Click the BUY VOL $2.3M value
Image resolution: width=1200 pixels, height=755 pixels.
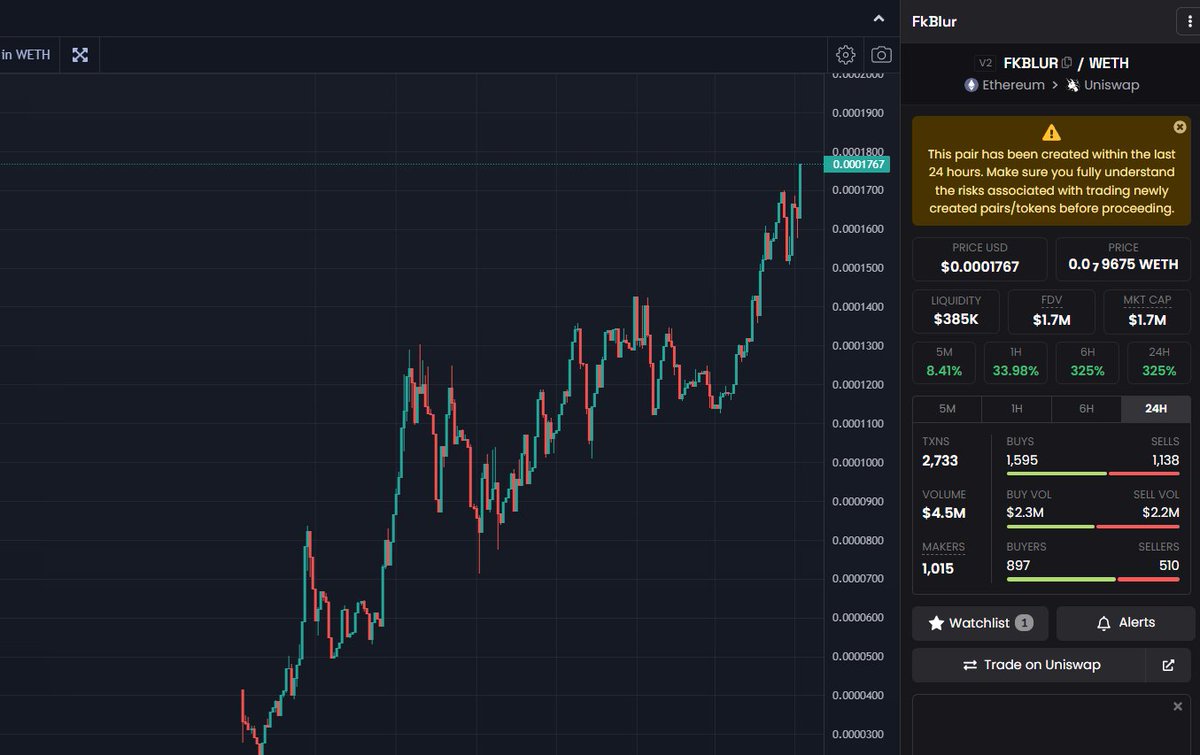click(x=1025, y=512)
